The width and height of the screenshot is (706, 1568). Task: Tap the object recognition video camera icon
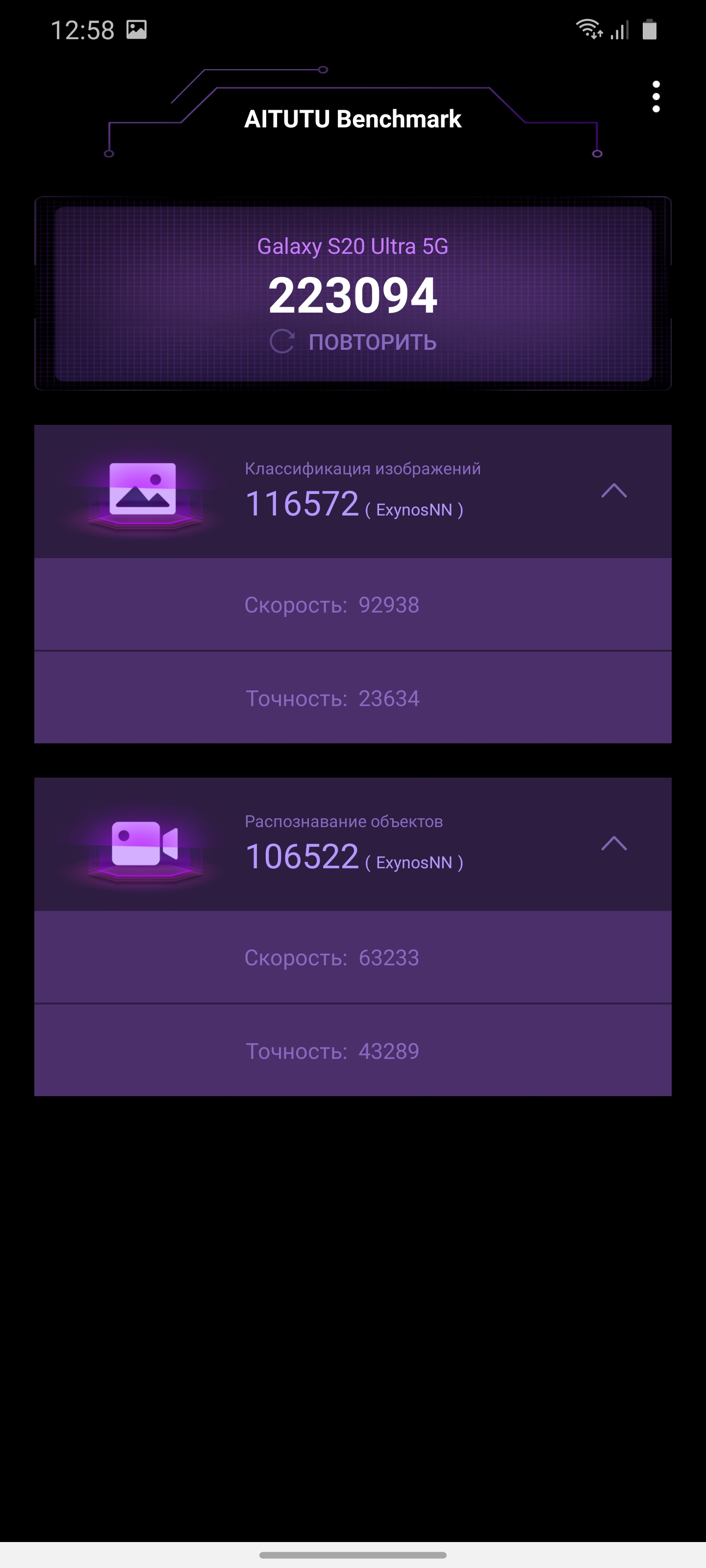point(144,844)
